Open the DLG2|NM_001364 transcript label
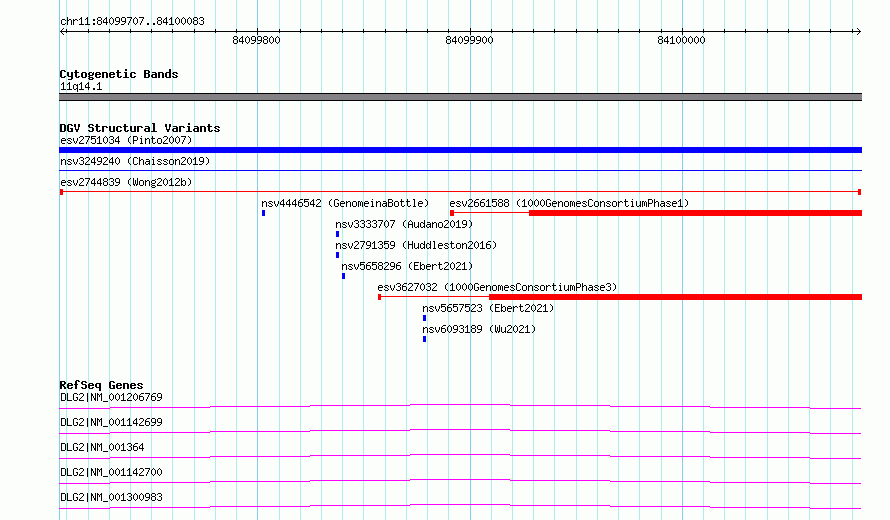Viewport: 890px width, 520px height. (102, 447)
